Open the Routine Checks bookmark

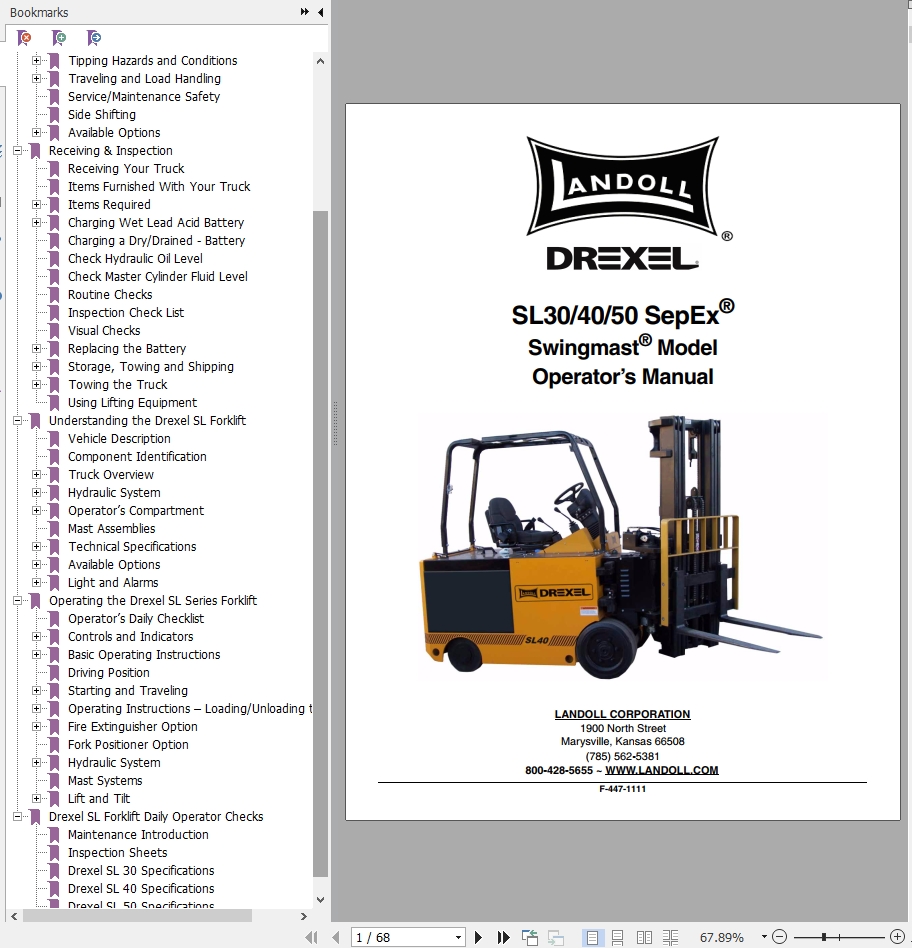click(110, 294)
